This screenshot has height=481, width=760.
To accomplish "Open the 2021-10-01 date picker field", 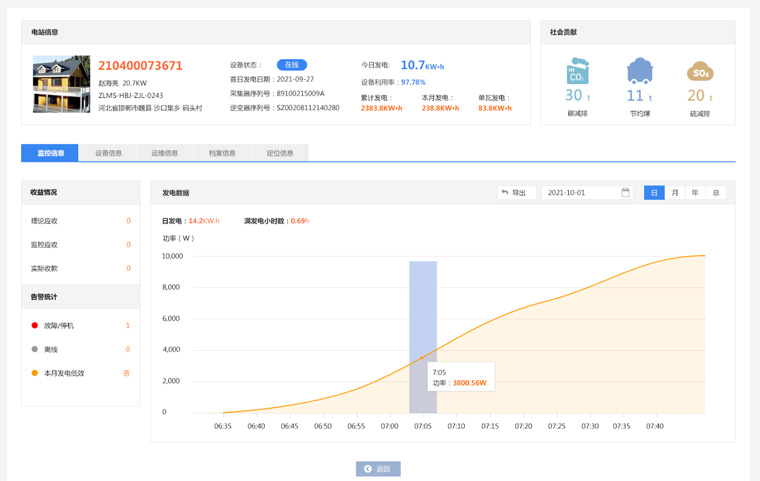I will tap(583, 193).
